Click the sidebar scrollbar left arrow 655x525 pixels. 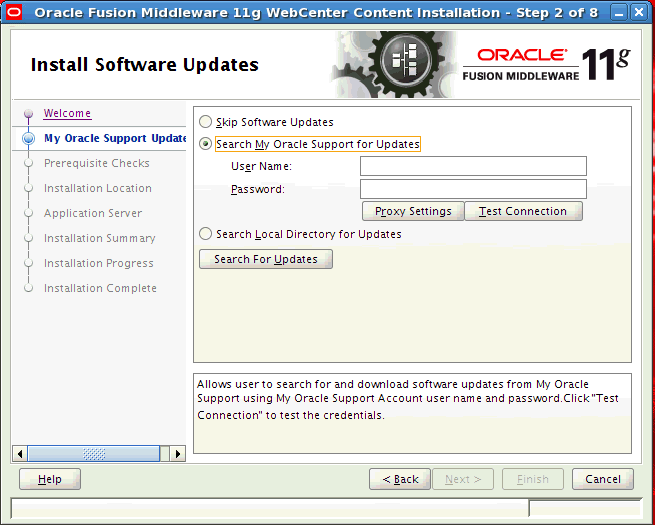(20, 454)
